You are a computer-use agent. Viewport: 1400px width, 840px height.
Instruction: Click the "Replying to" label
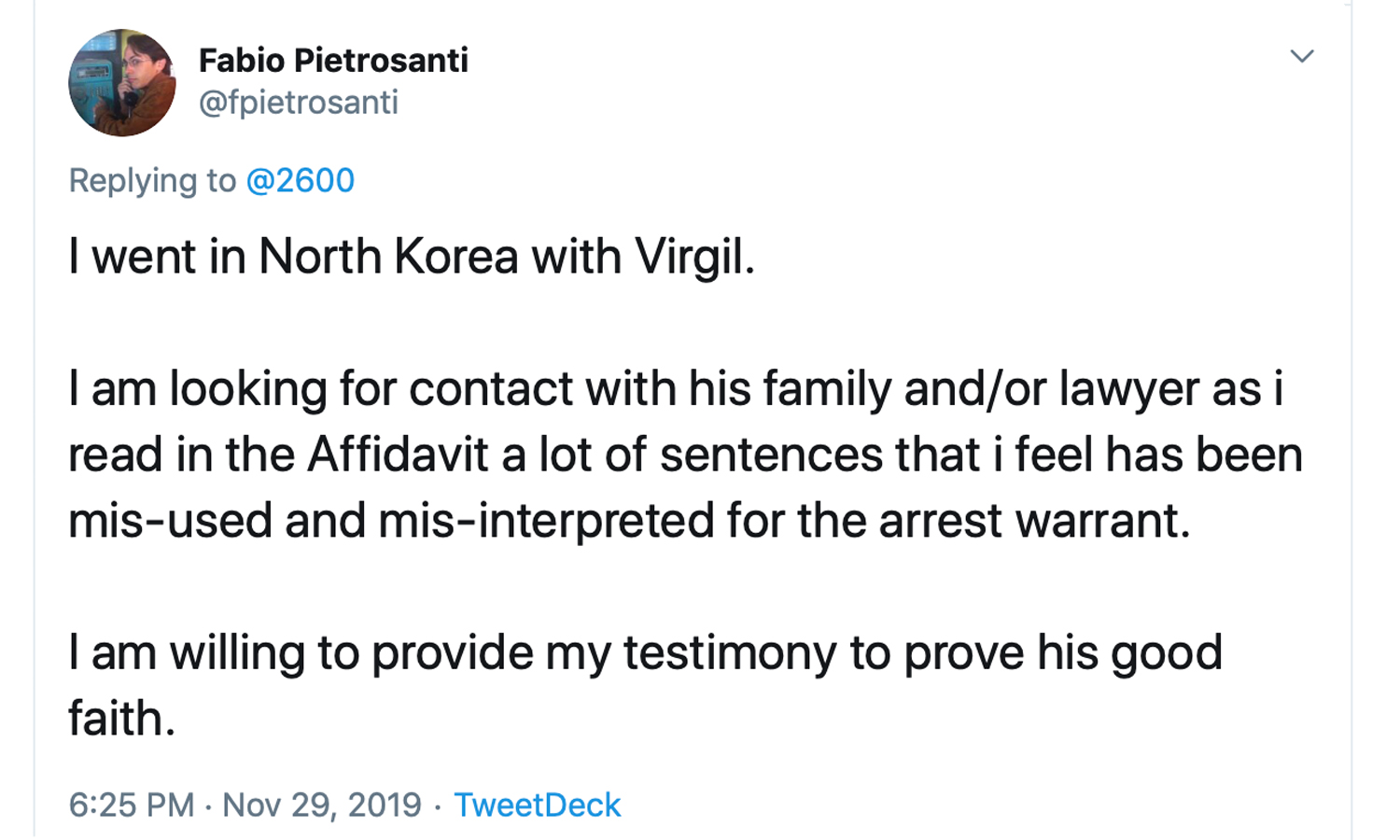tap(152, 180)
